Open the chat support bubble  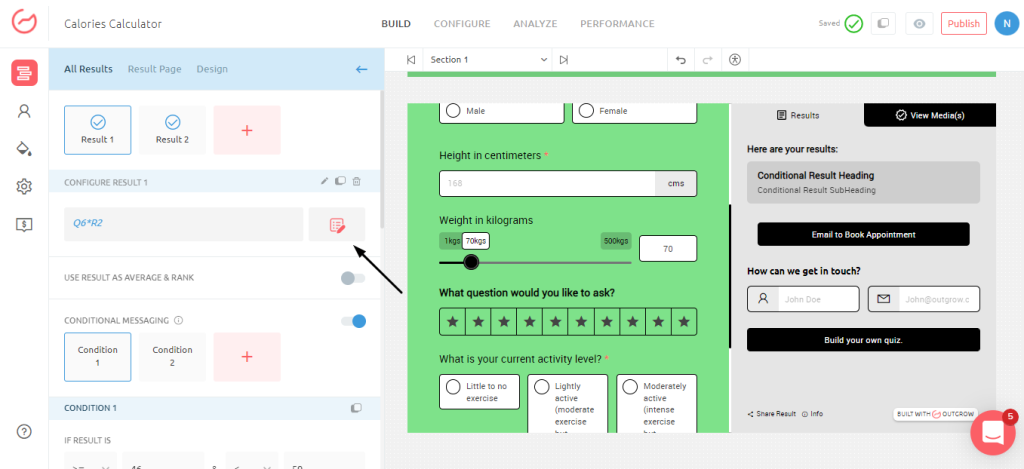point(993,432)
